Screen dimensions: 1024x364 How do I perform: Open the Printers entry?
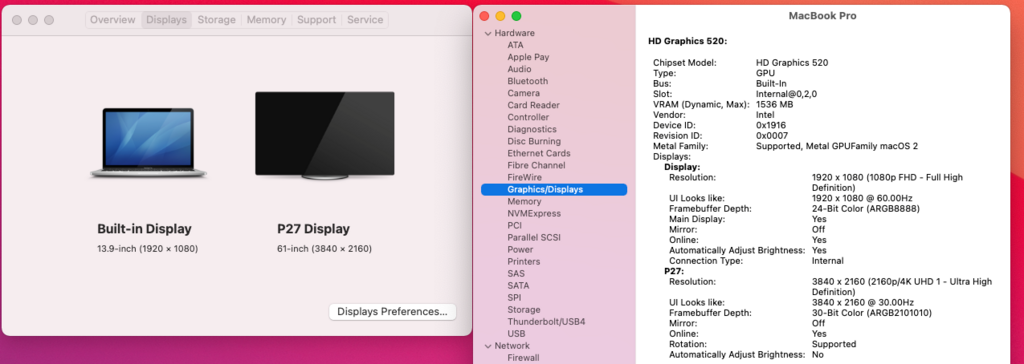pyautogui.click(x=524, y=261)
